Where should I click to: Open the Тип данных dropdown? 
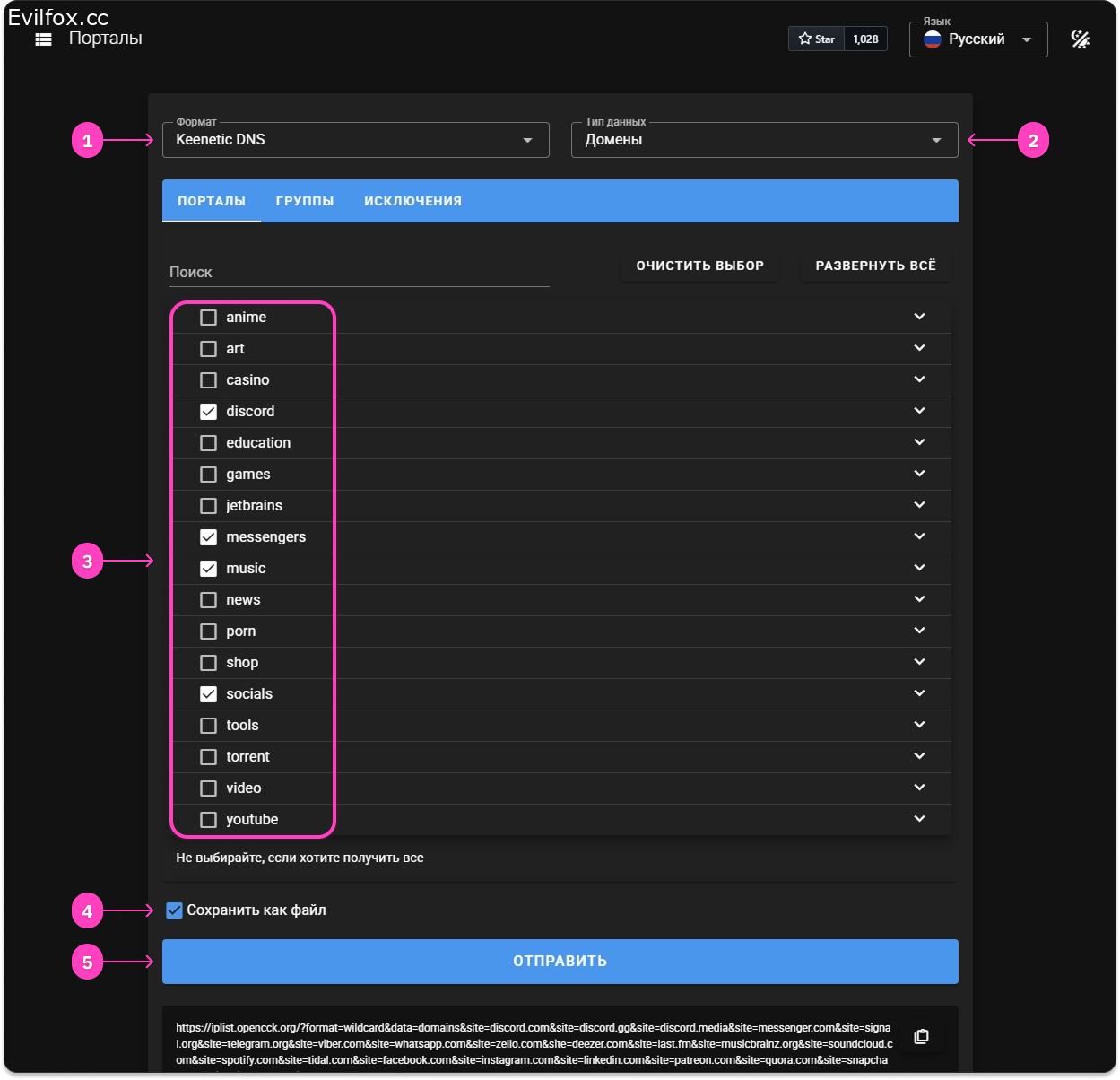764,140
